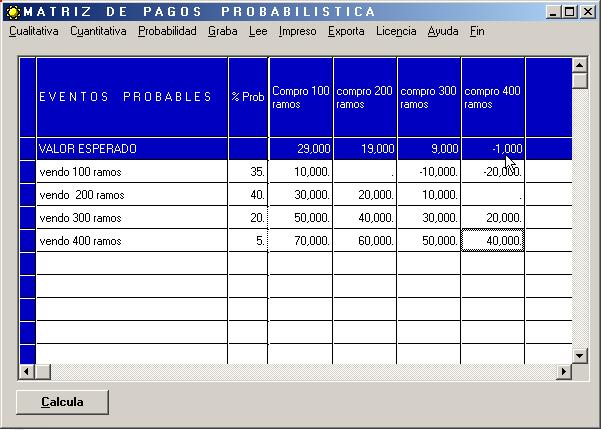Open the Graba menu

[x=222, y=31]
